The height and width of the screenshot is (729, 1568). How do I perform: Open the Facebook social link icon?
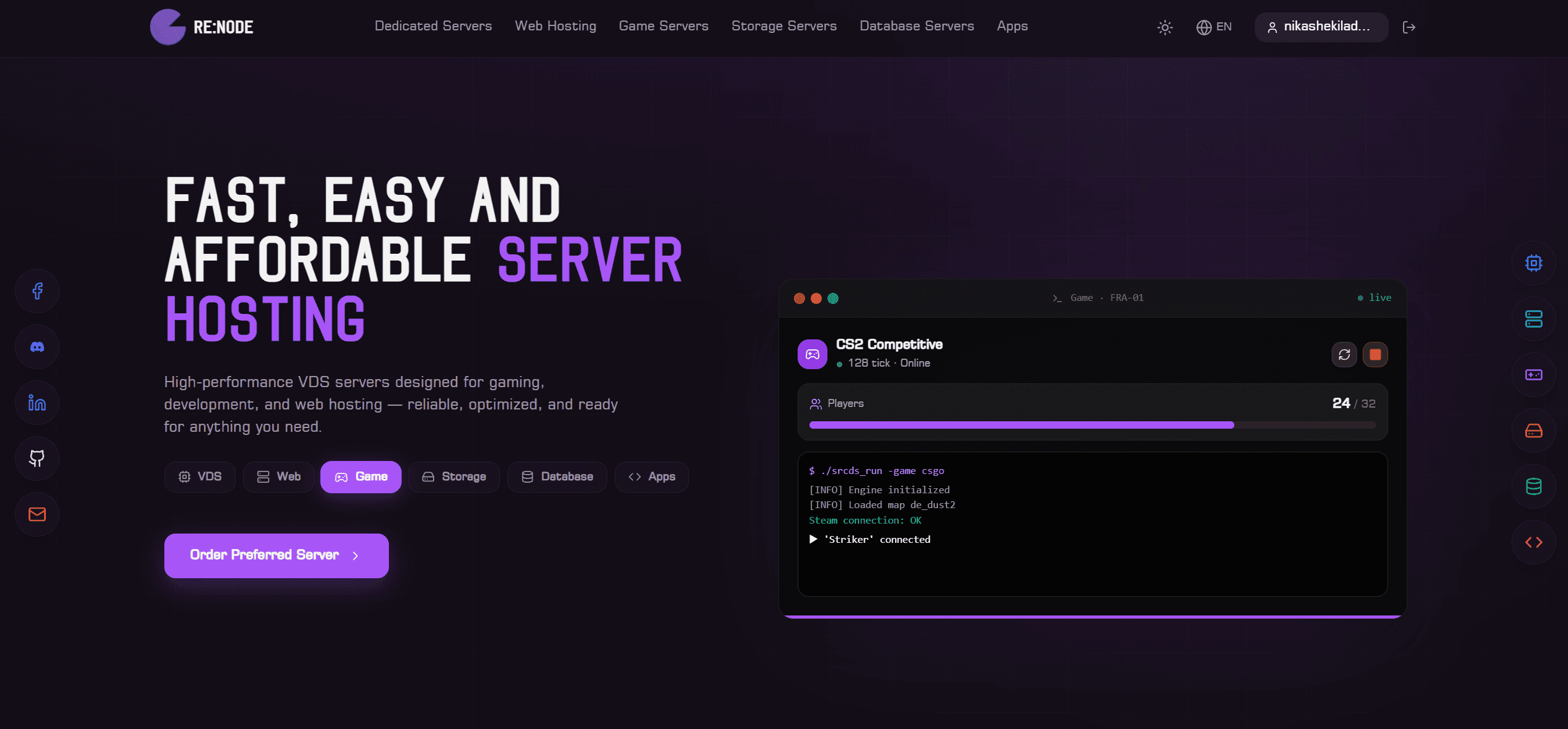(37, 291)
